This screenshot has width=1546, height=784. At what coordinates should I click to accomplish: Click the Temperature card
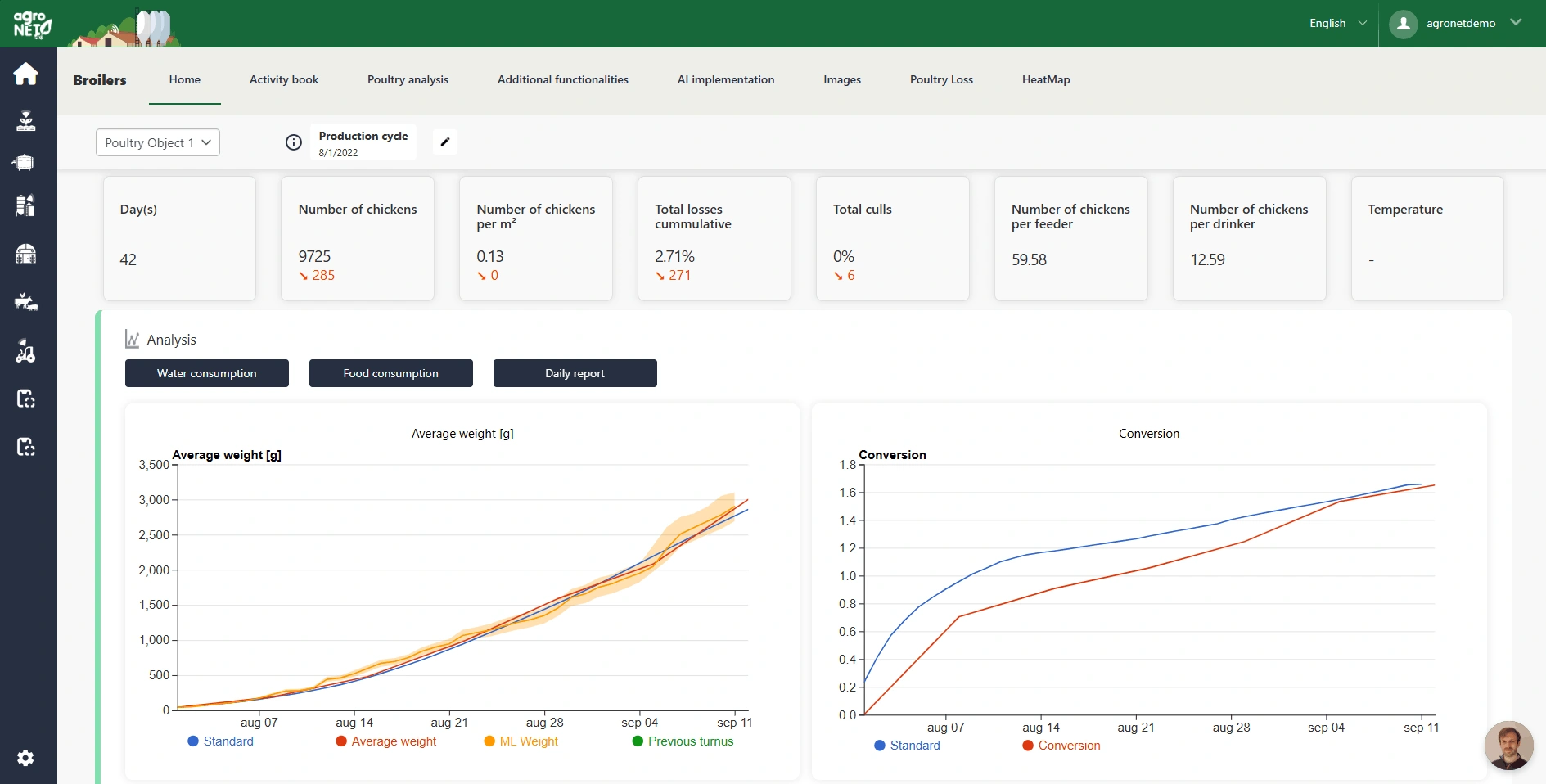point(1427,238)
